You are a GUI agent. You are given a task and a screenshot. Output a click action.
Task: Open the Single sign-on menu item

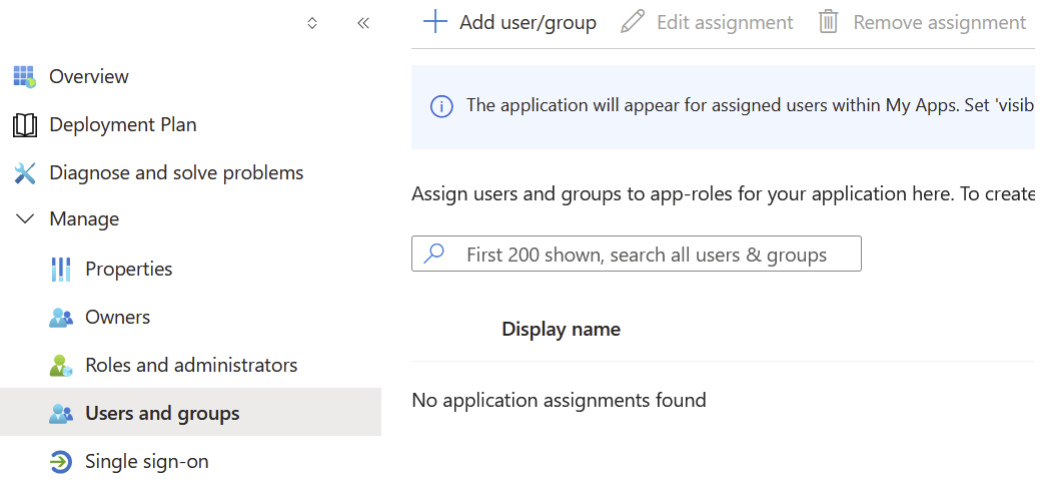click(x=146, y=462)
